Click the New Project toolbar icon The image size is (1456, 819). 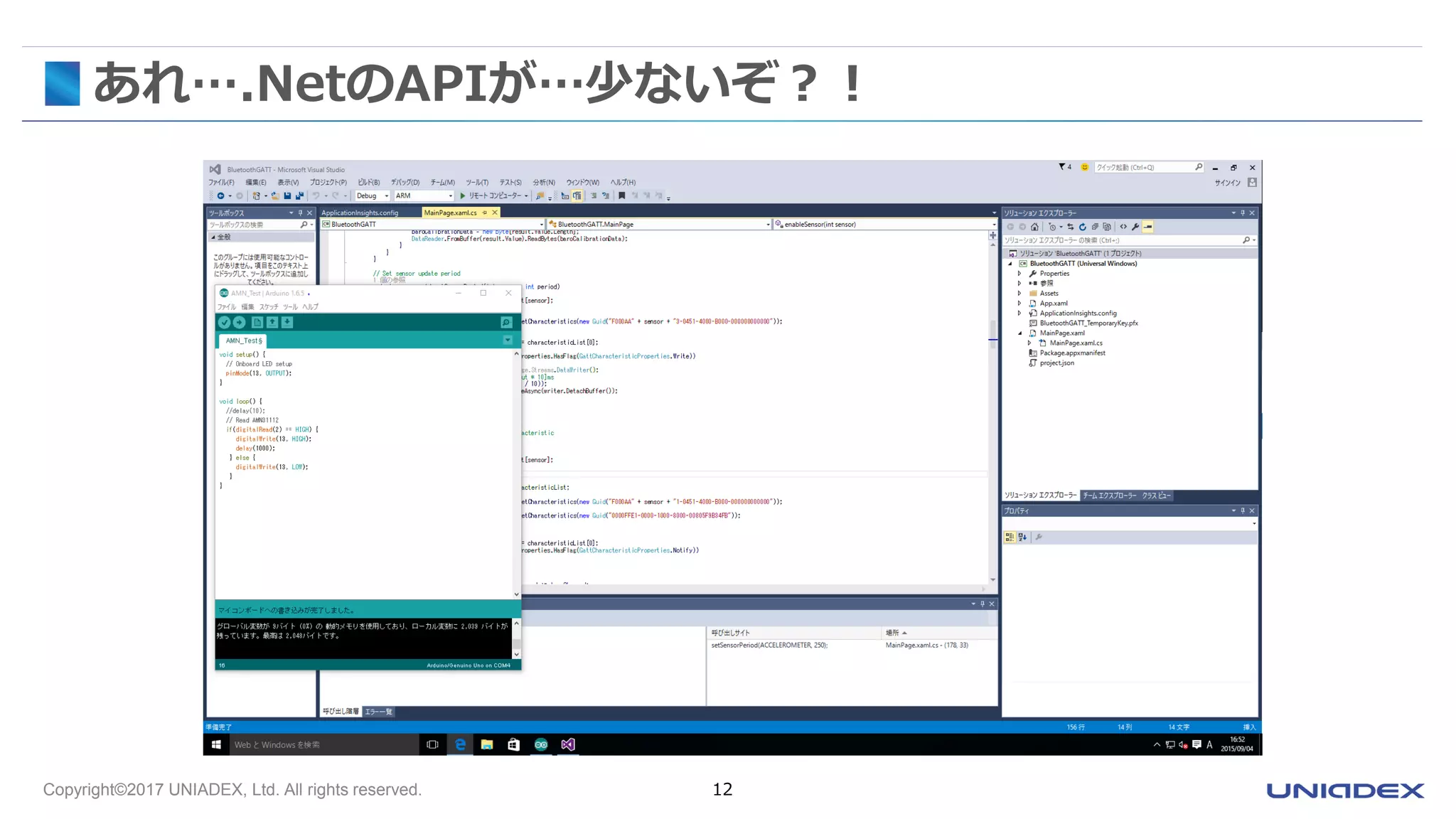click(x=257, y=196)
